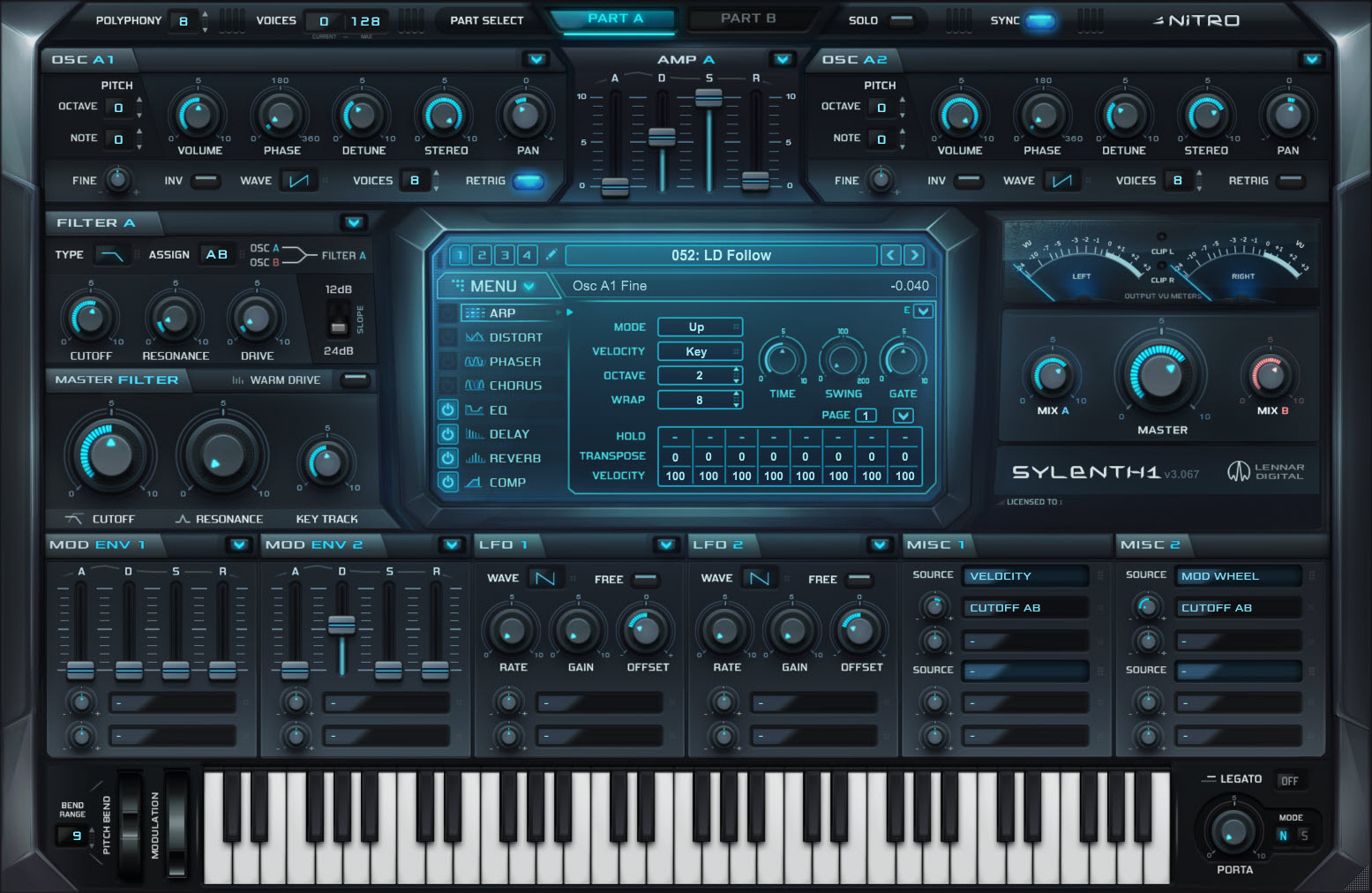
Task: Click preset name 052: LD Follow
Action: [721, 255]
